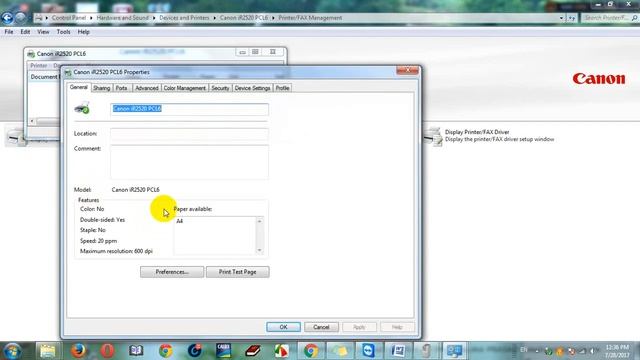Screen dimensions: 640x360
Task: Click the open book taskbar icon
Action: point(136,351)
